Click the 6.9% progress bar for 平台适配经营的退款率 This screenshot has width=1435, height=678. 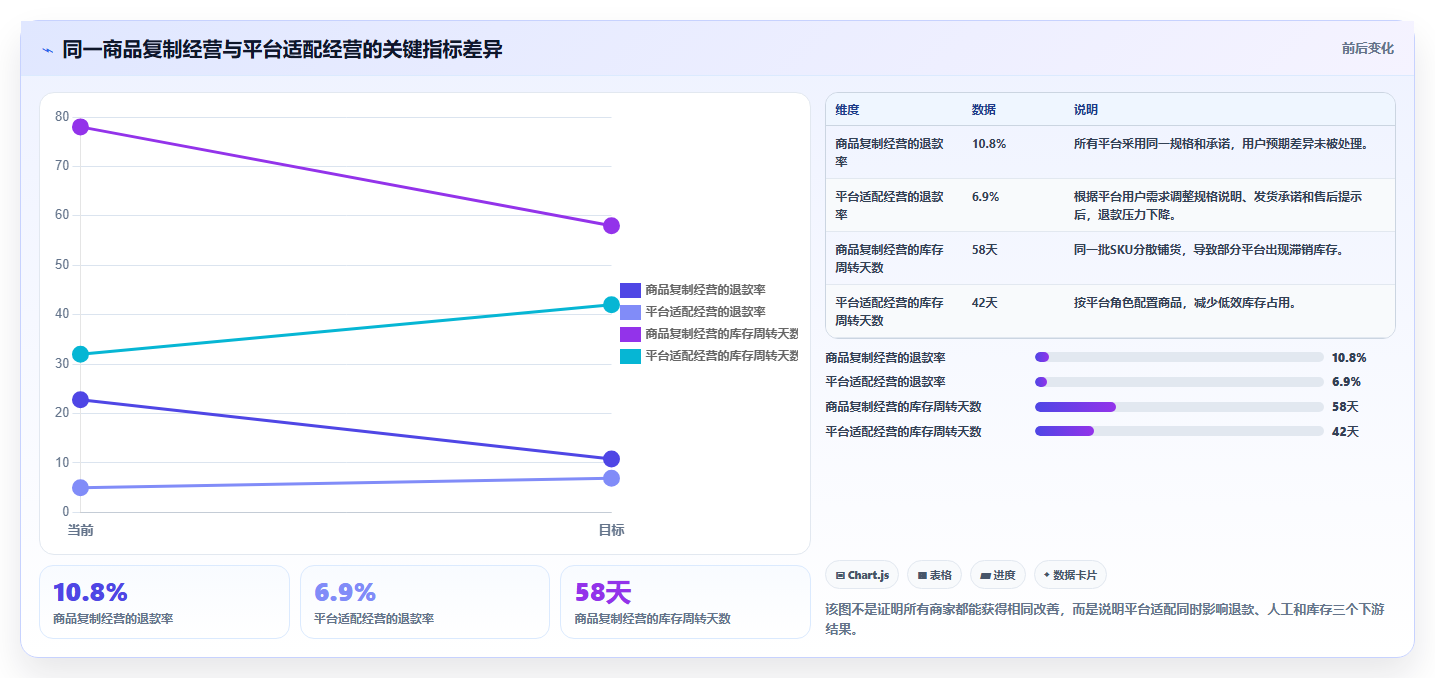pos(1179,382)
